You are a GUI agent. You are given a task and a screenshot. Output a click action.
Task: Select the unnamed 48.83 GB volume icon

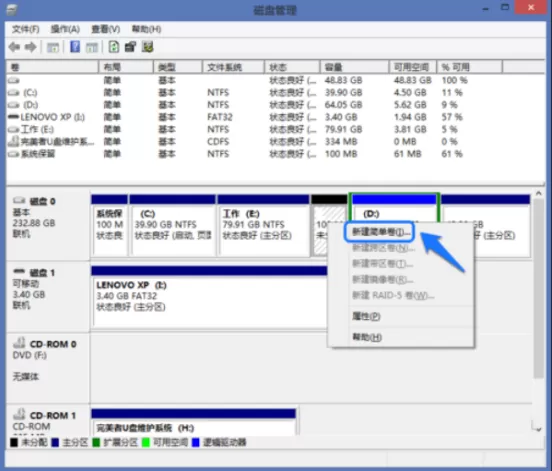(14, 81)
